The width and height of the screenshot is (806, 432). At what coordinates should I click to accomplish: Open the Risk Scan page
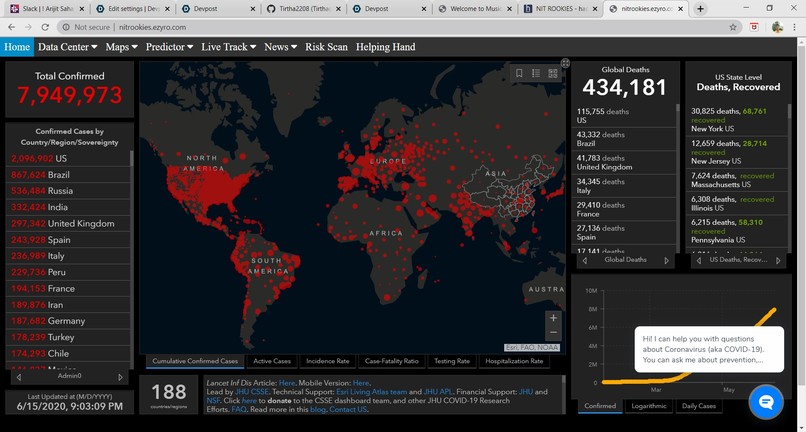point(326,47)
